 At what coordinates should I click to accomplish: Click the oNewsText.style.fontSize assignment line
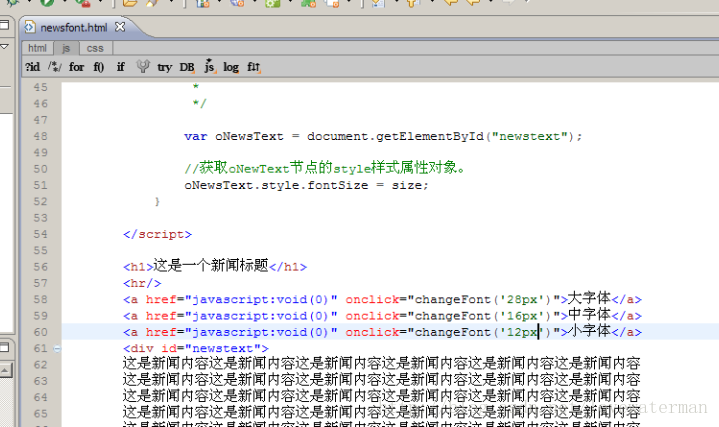point(306,185)
